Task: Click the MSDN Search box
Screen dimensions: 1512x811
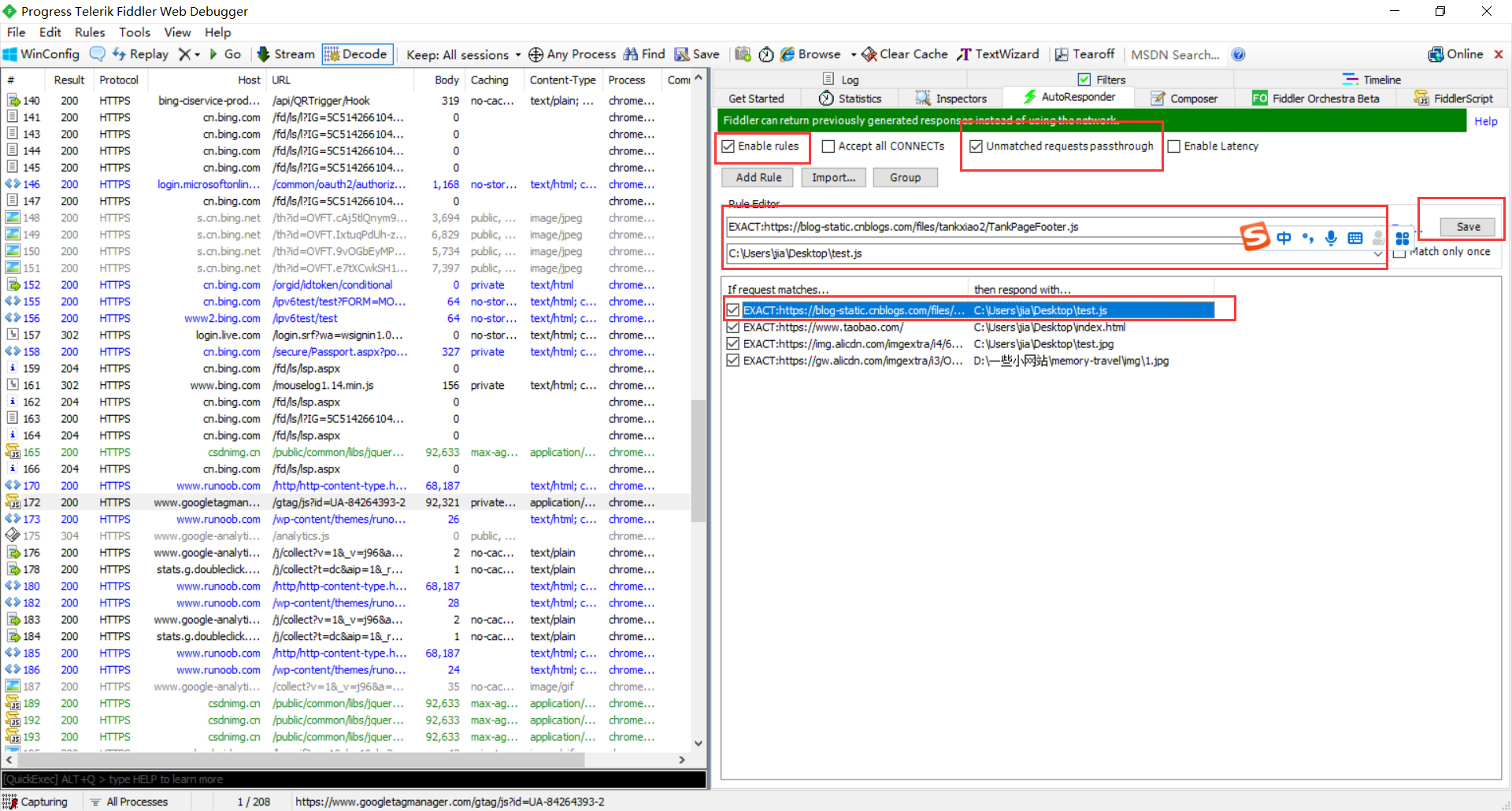Action: point(1177,54)
